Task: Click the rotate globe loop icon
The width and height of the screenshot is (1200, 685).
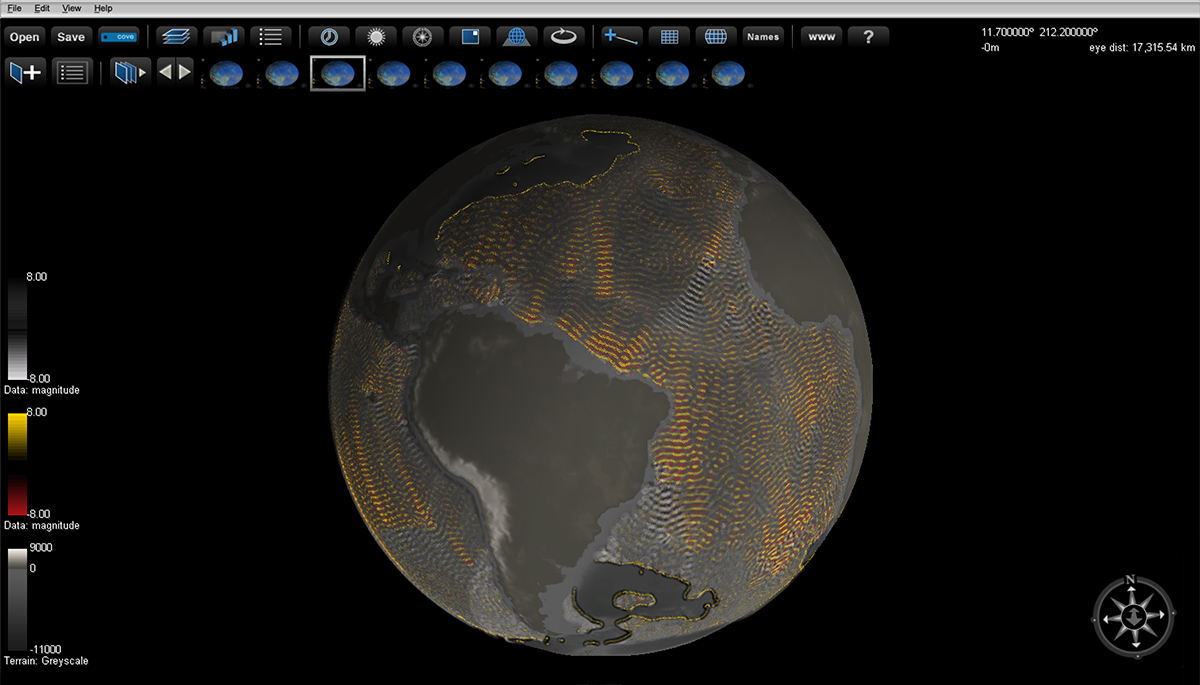Action: [x=565, y=37]
